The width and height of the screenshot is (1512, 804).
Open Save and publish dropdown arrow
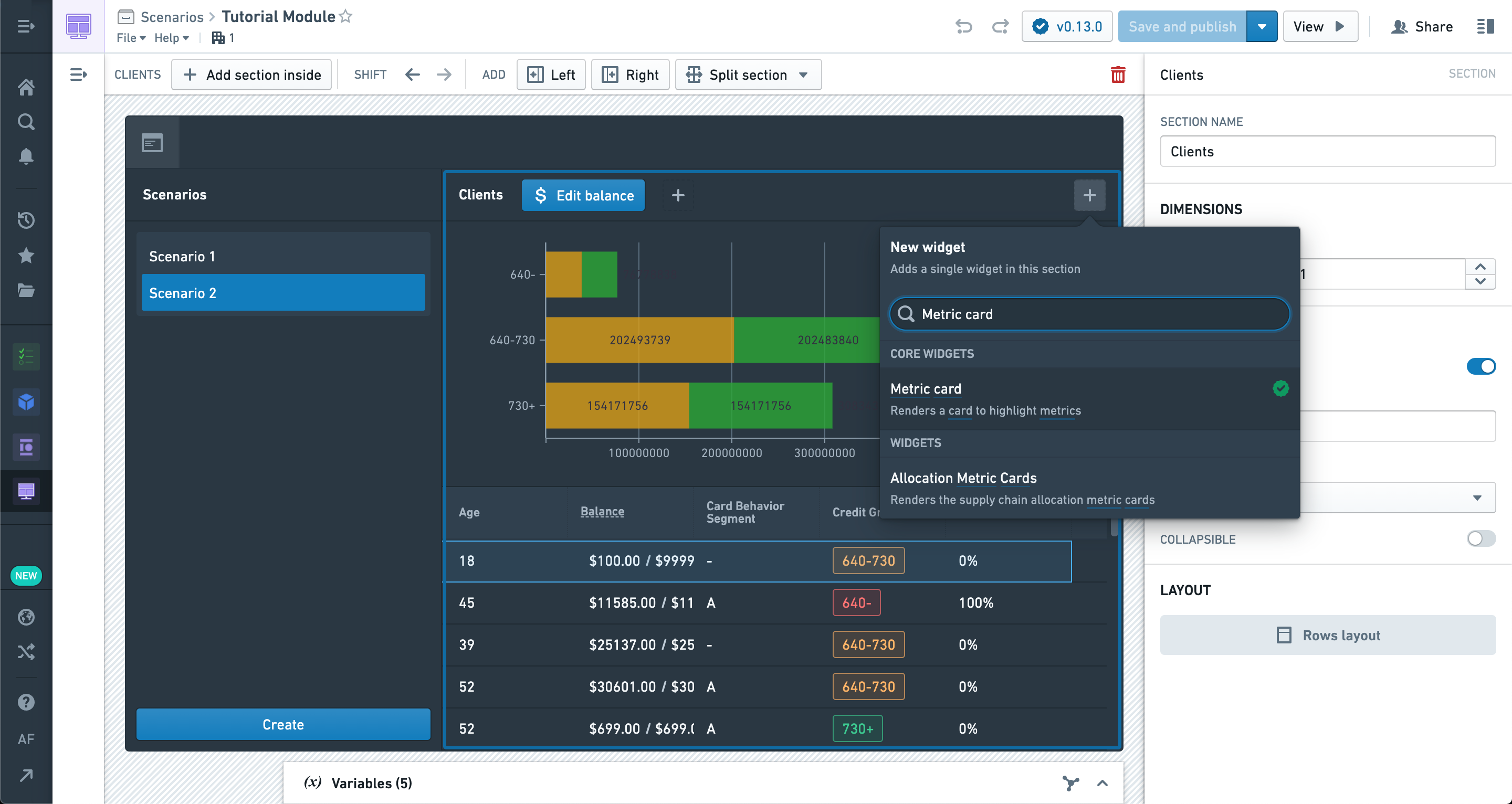click(x=1262, y=26)
